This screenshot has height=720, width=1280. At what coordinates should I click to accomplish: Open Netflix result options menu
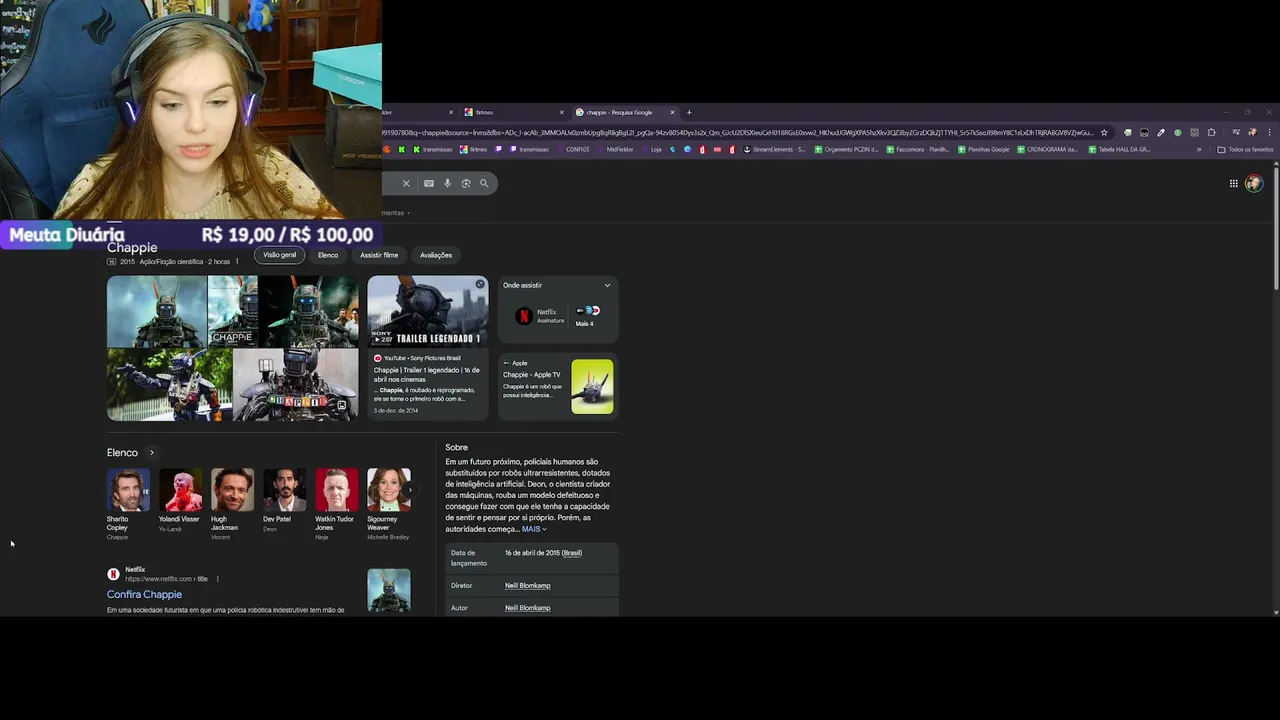217,579
